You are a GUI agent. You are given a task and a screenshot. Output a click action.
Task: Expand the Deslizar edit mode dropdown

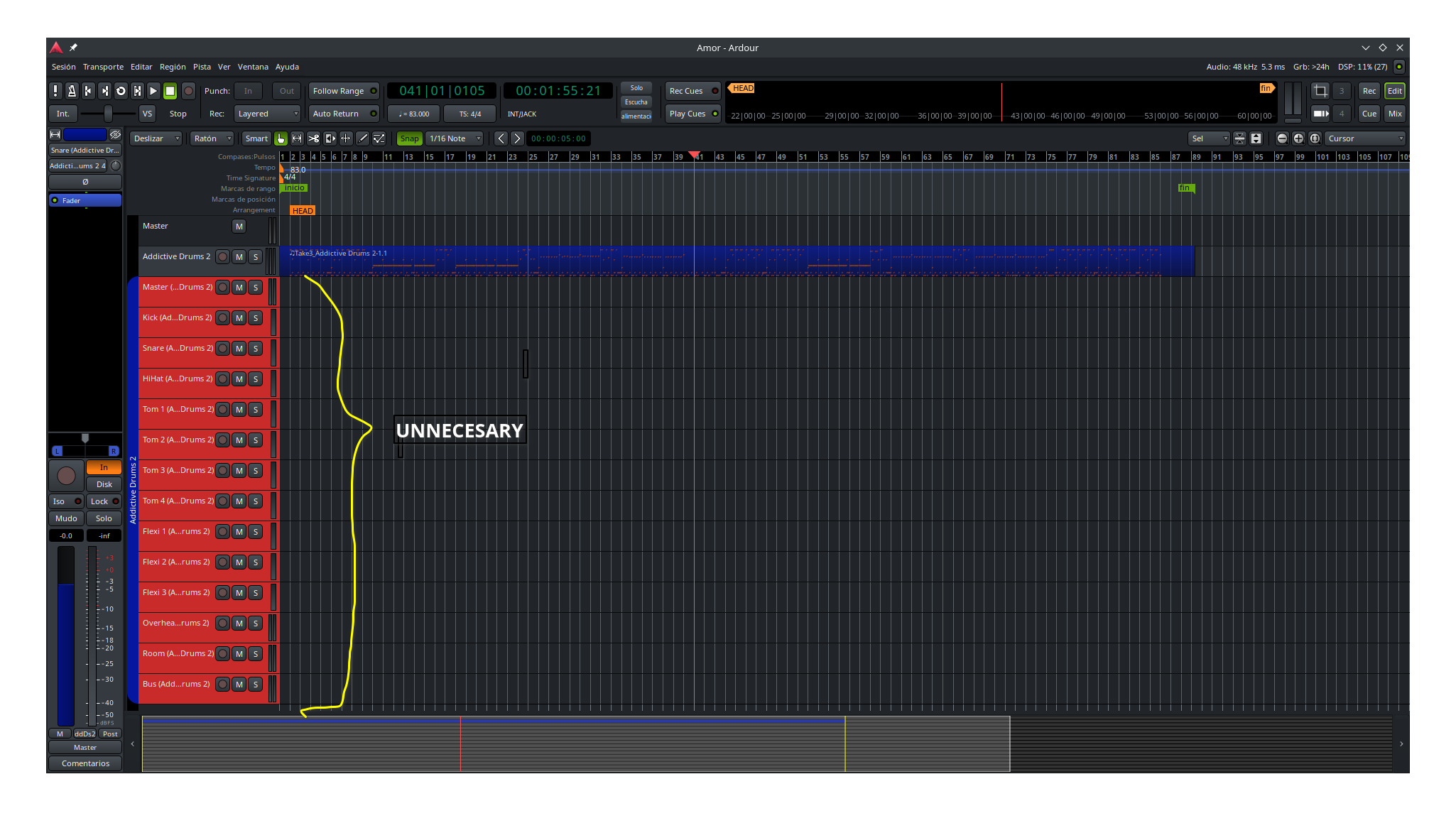coord(156,138)
